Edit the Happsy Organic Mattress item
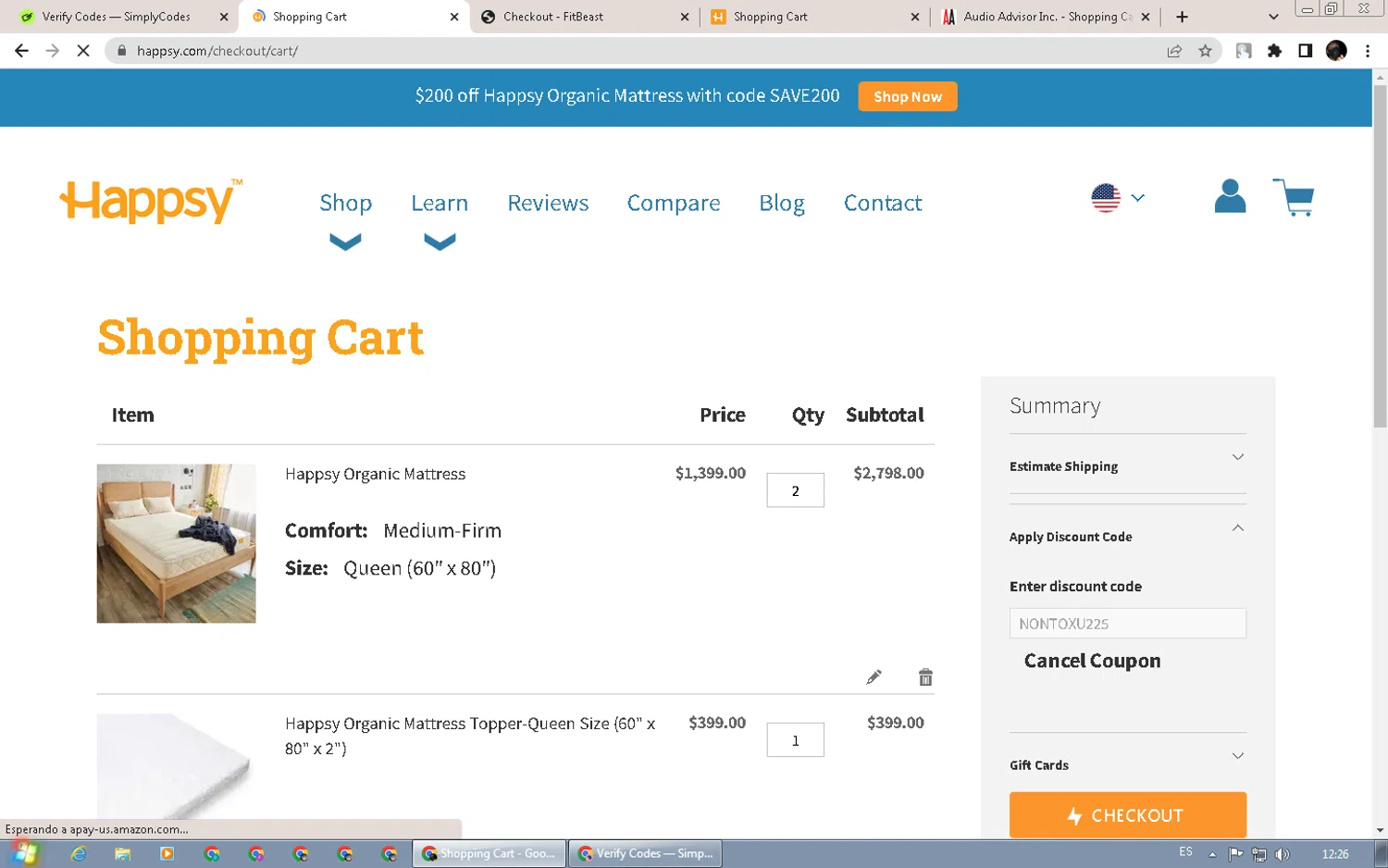This screenshot has width=1388, height=868. (874, 677)
